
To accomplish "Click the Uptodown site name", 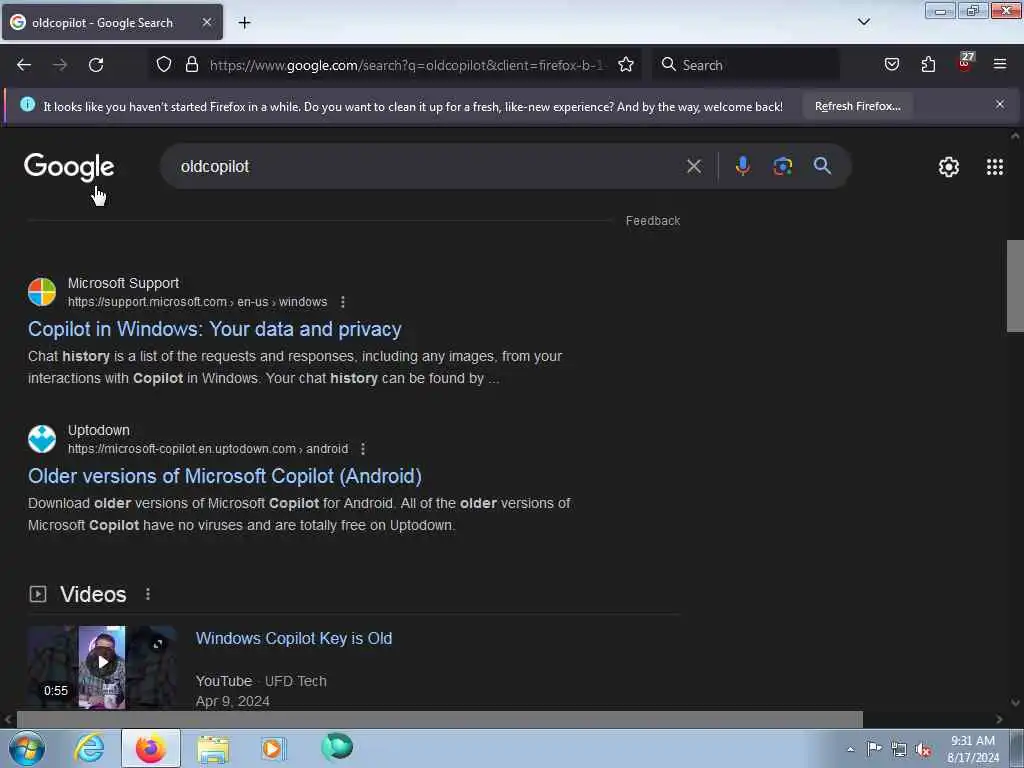I will (x=99, y=430).
